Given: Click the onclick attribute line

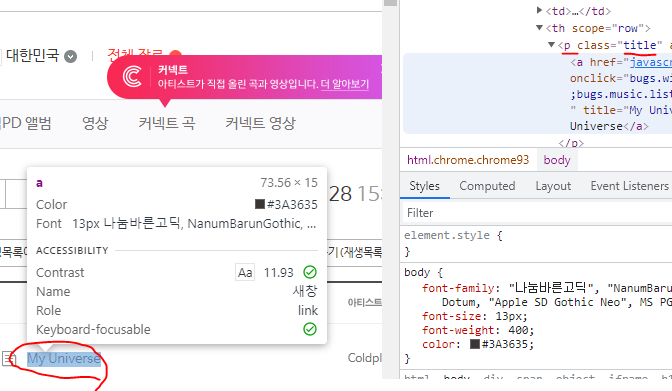Looking at the screenshot, I should click(621, 78).
